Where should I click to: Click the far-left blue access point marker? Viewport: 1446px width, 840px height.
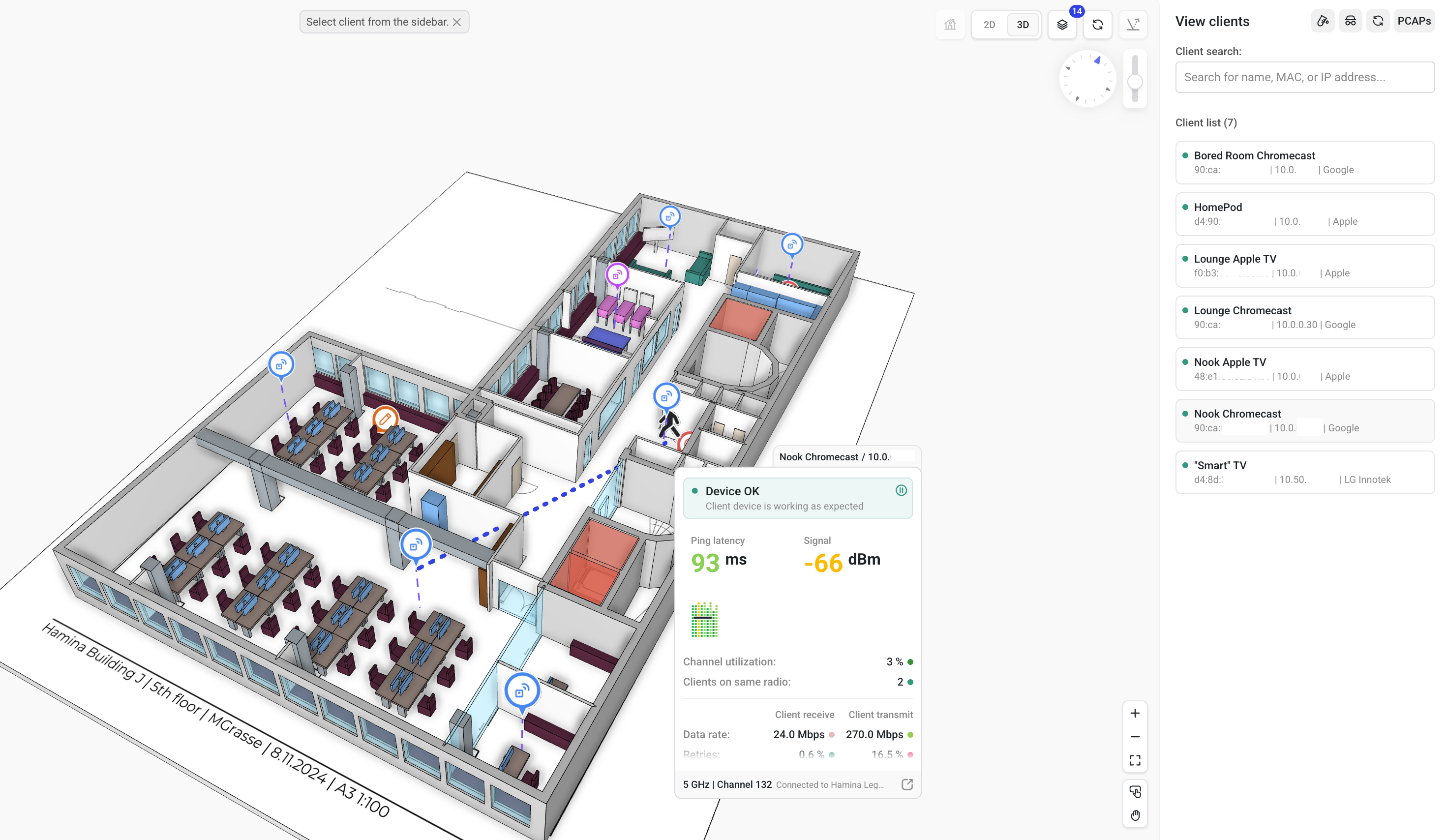[281, 365]
